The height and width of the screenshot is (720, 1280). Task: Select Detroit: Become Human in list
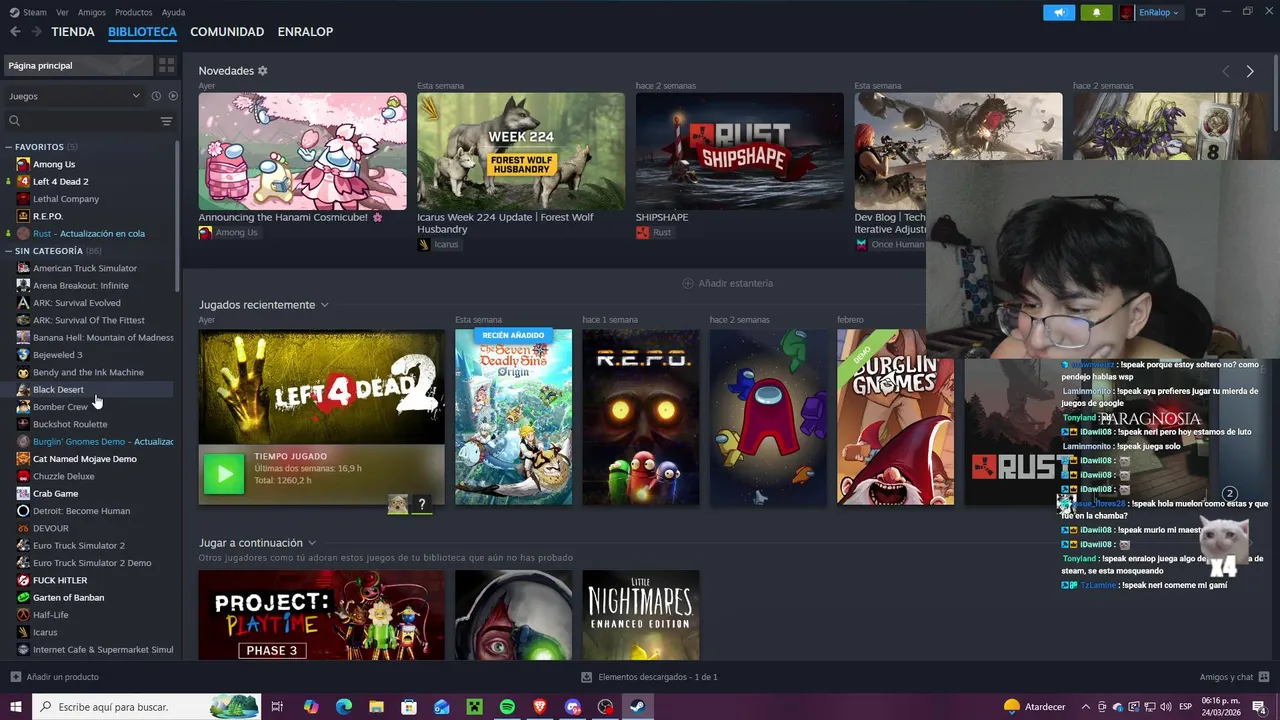[x=81, y=511]
